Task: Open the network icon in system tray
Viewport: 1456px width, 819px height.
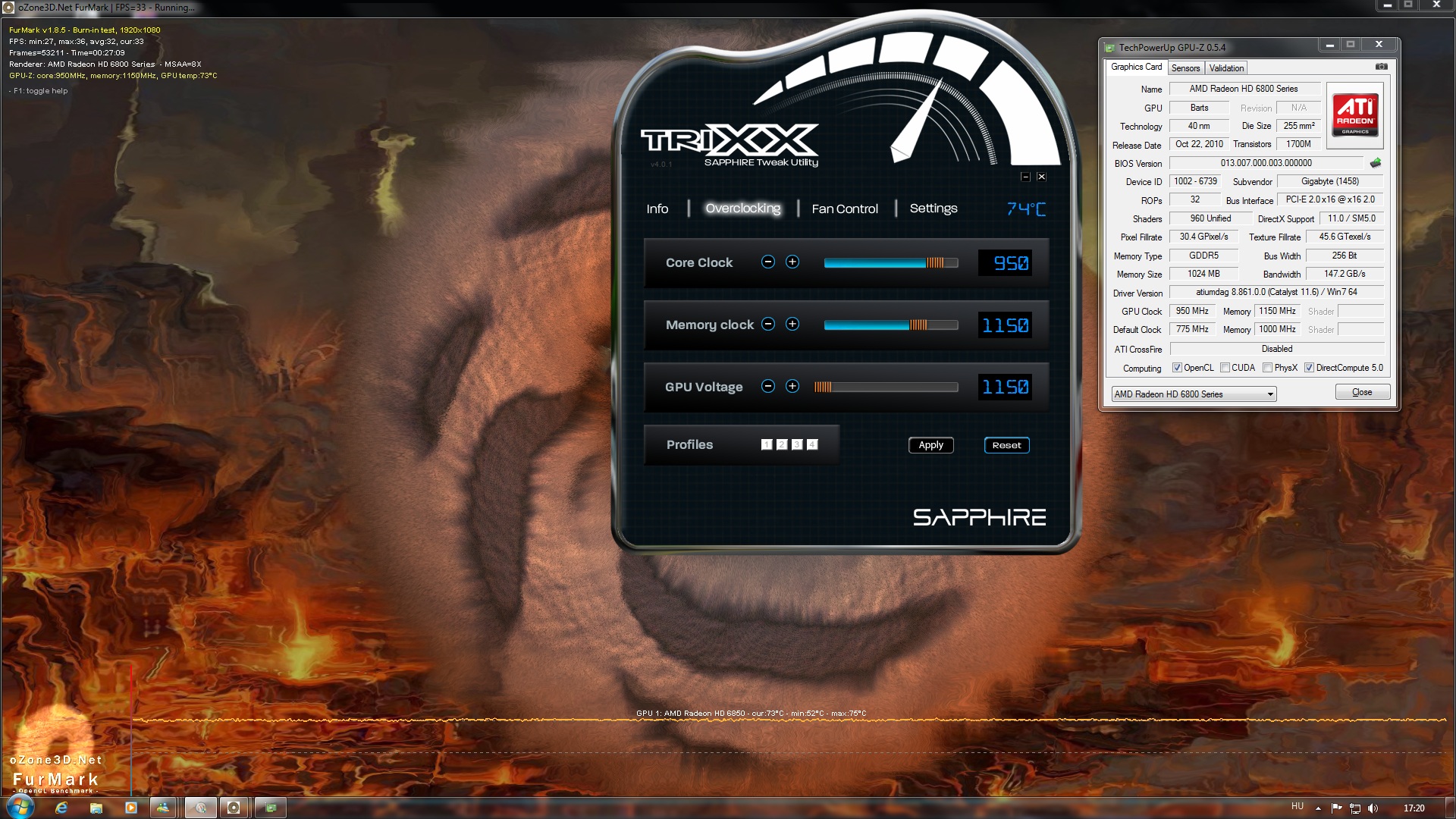Action: click(x=1355, y=808)
